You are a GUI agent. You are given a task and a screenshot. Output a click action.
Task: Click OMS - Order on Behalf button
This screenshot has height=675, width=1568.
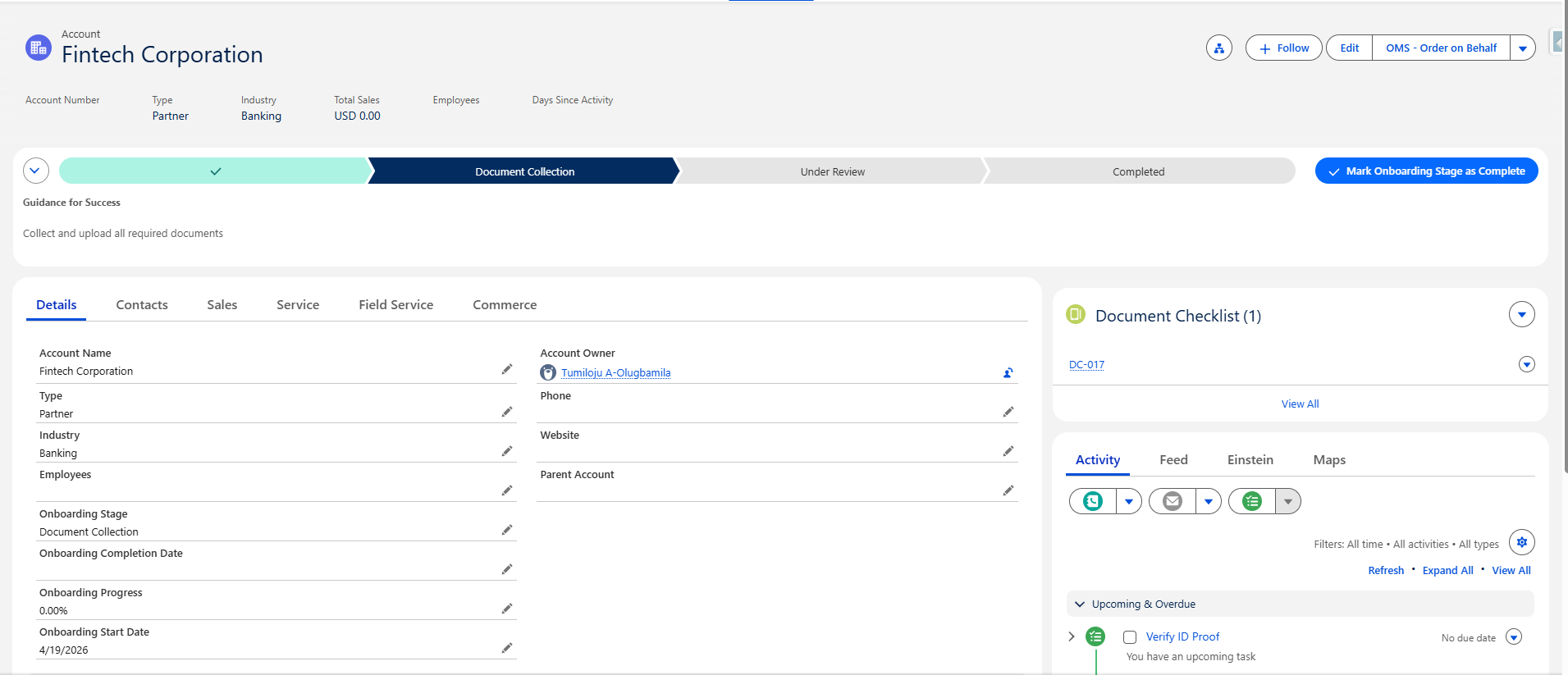click(1441, 48)
